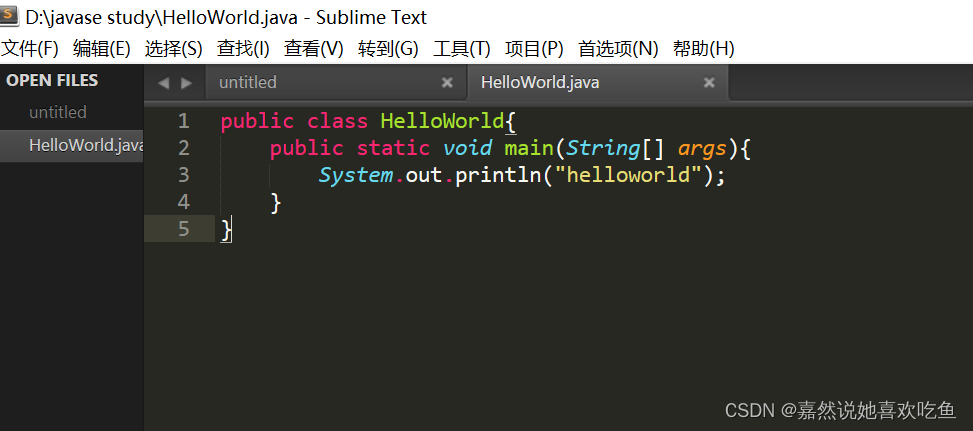Image resolution: width=973 pixels, height=431 pixels.
Task: Open the 选择(S) menu
Action: 174,49
